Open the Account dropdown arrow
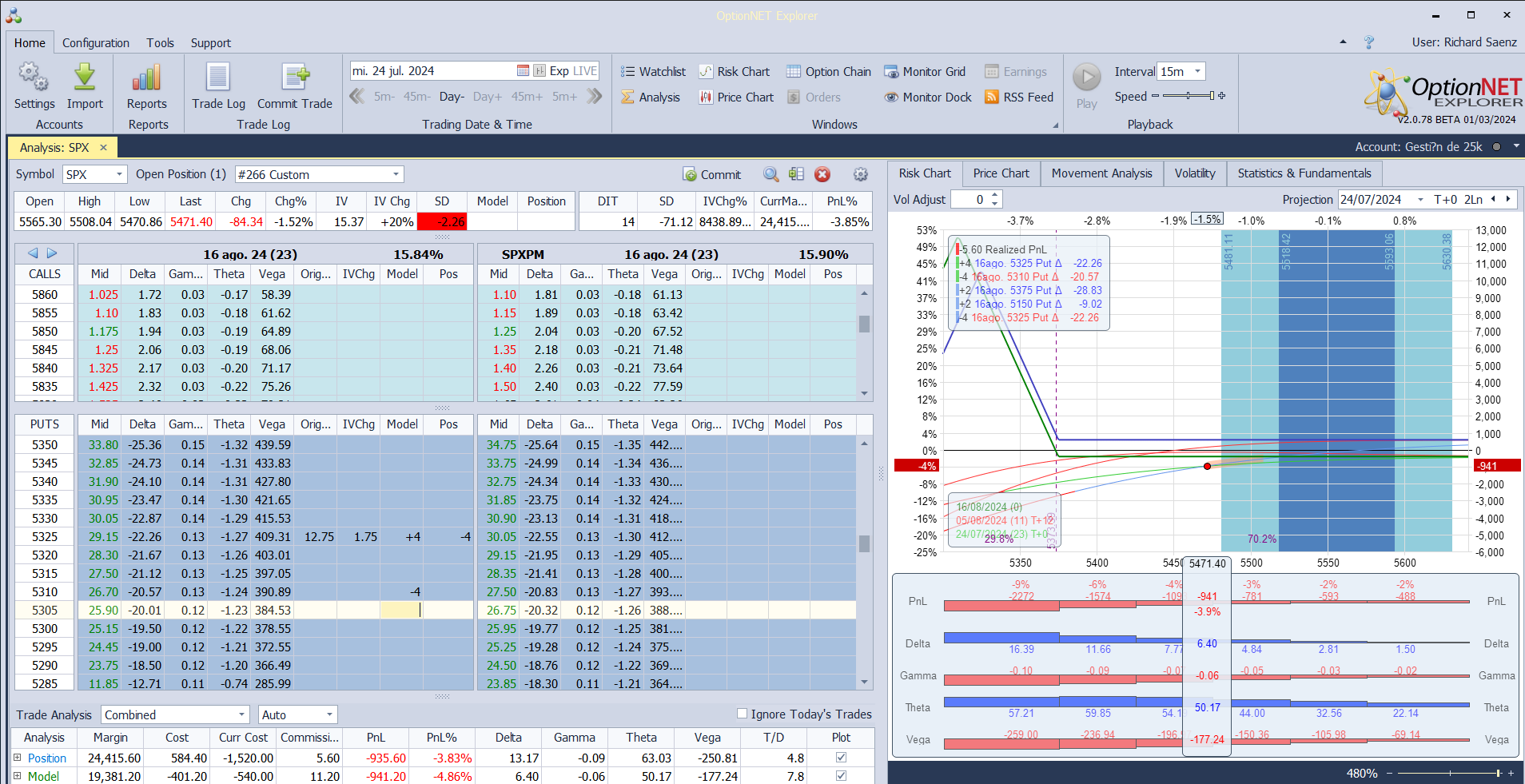This screenshot has width=1525, height=784. click(1516, 147)
